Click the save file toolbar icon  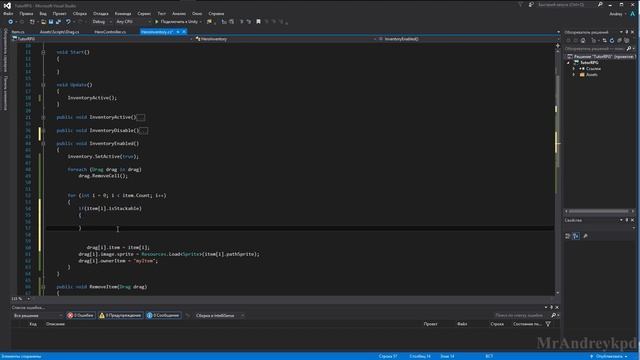tap(51, 22)
